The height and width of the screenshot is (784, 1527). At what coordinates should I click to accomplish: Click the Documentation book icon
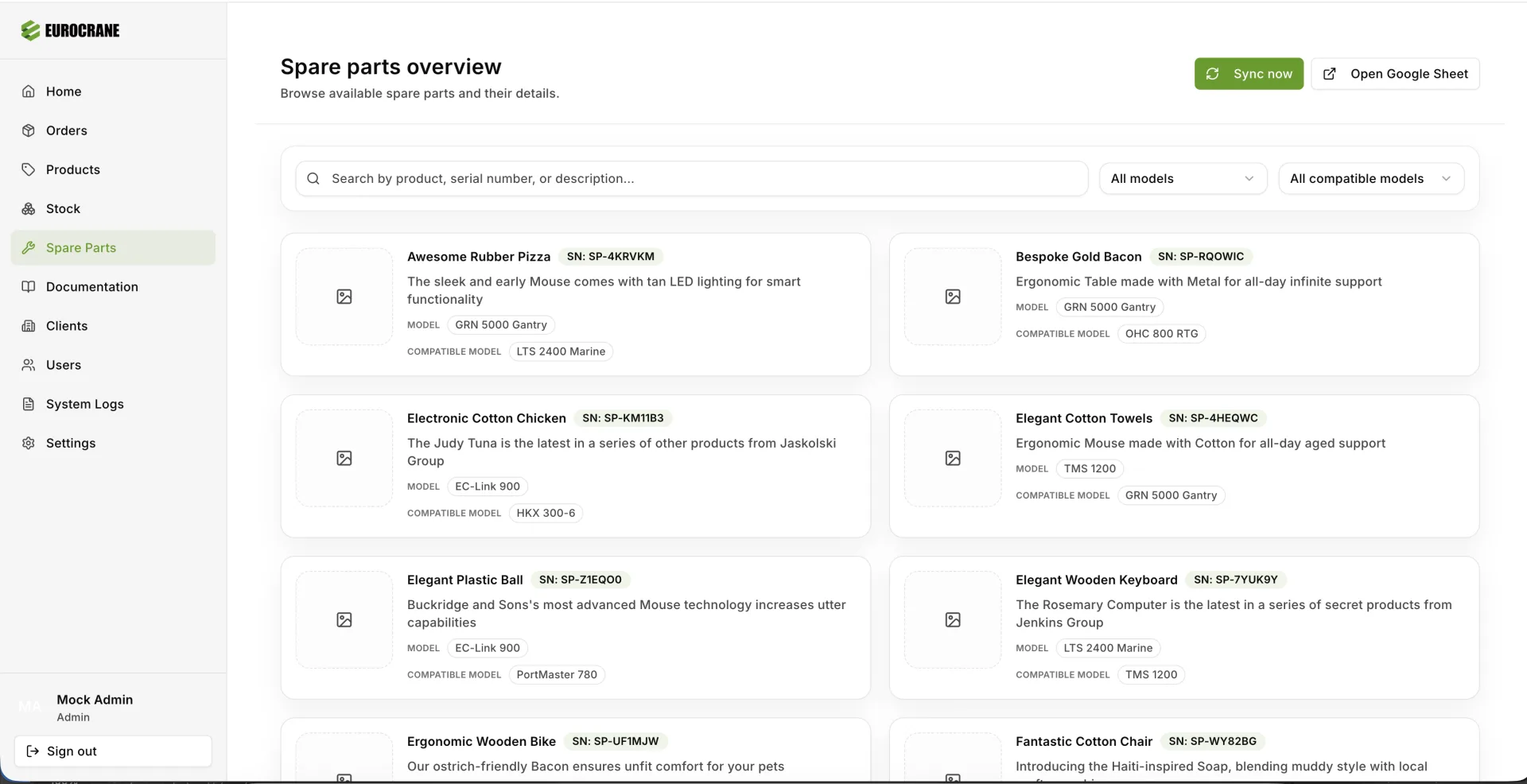[29, 287]
